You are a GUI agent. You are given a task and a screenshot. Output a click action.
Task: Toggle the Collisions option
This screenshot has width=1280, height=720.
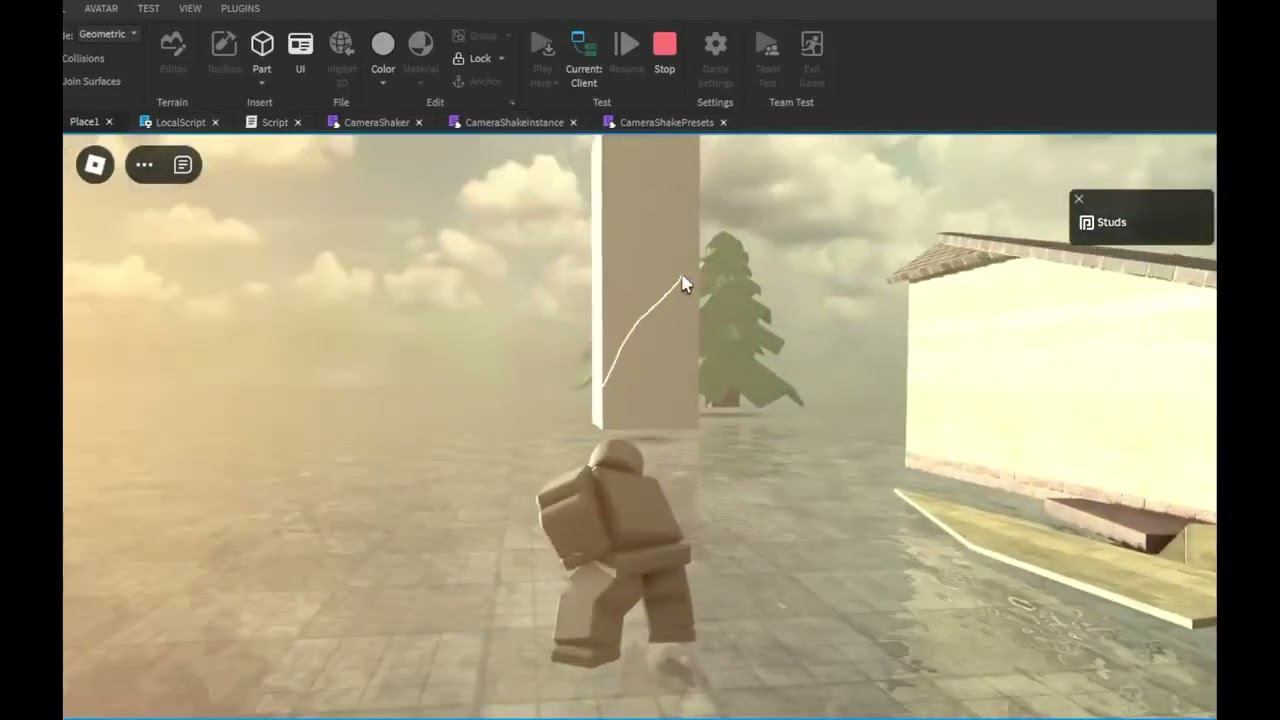83,58
